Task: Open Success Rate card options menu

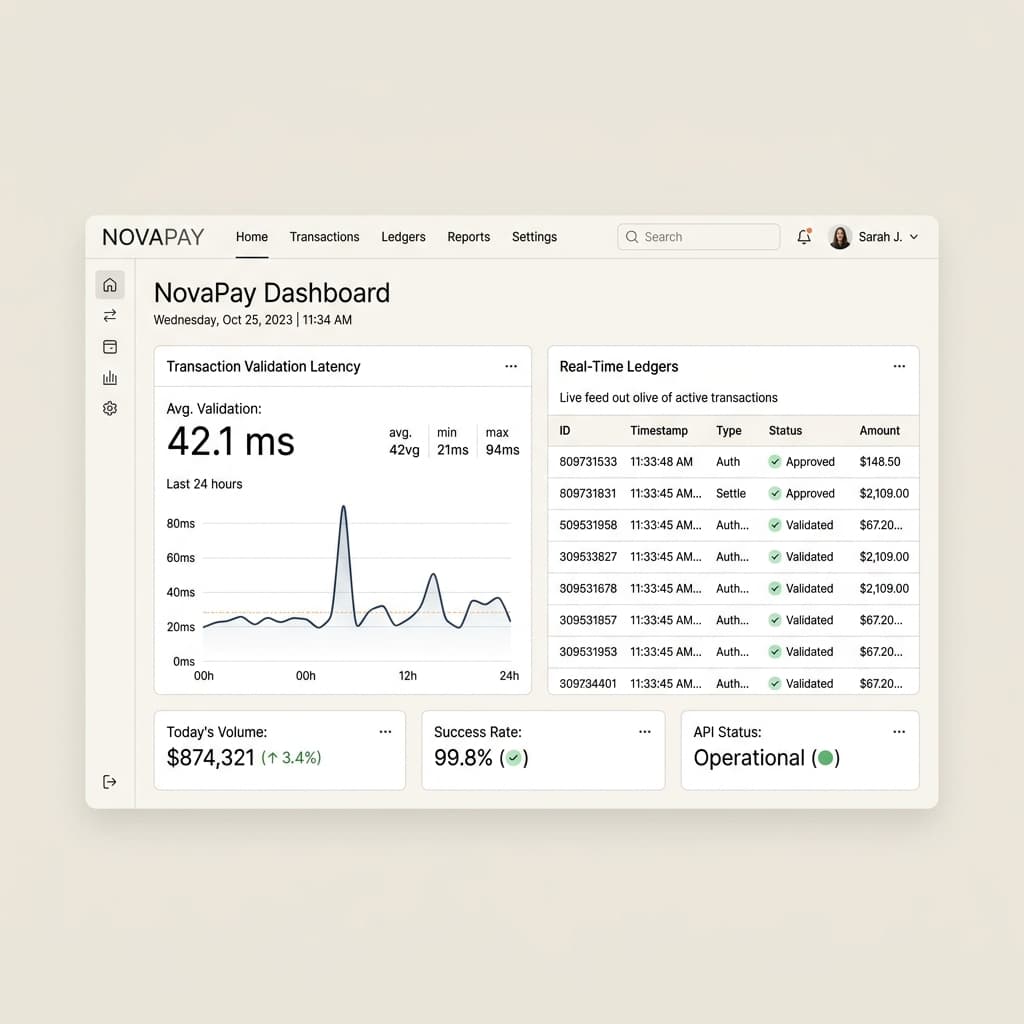Action: (x=645, y=731)
